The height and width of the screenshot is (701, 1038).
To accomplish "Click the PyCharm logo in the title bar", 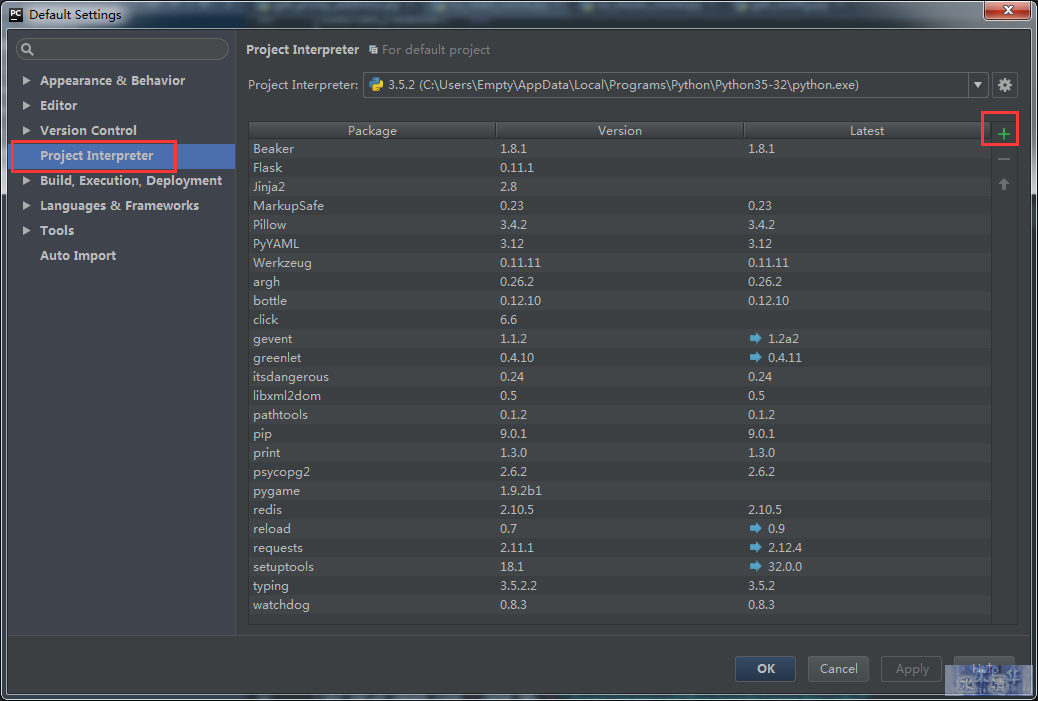I will click(x=16, y=14).
